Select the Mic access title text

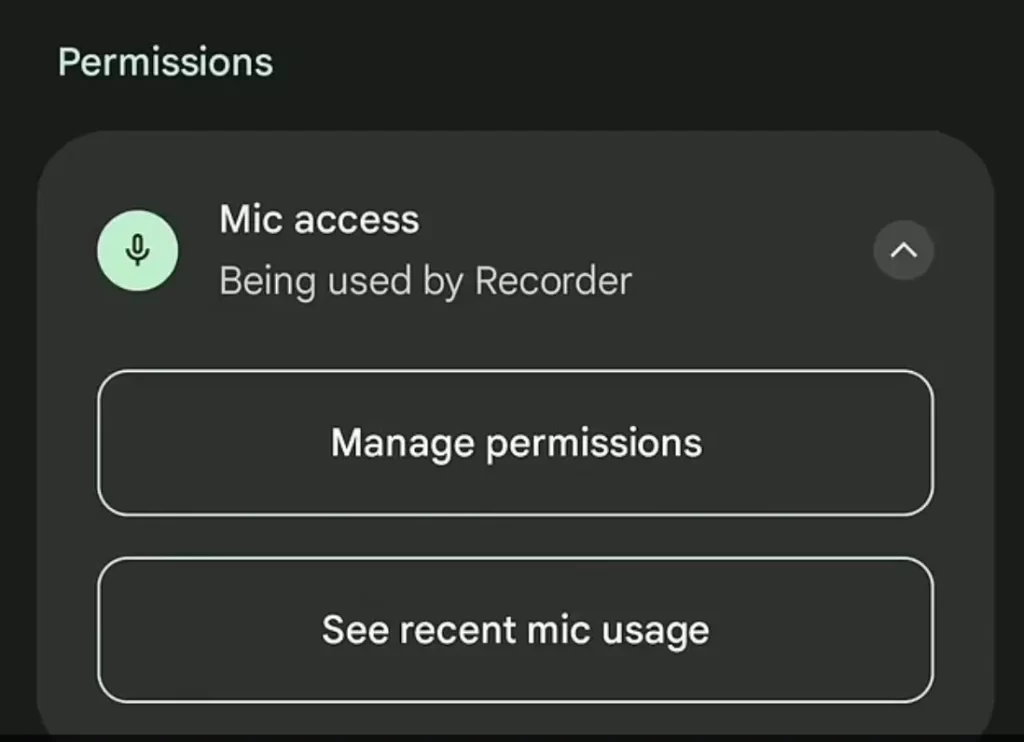point(319,219)
